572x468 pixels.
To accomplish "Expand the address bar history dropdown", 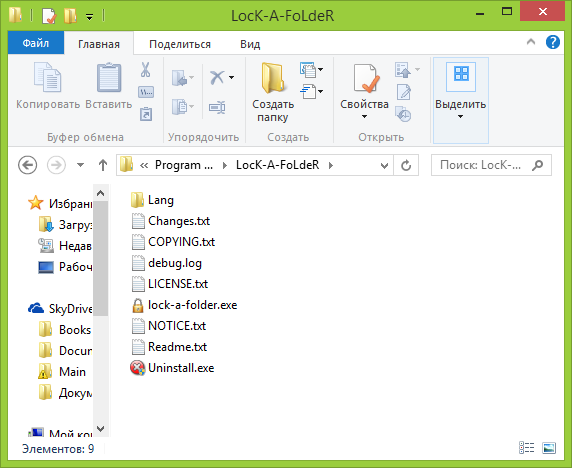I will point(384,166).
